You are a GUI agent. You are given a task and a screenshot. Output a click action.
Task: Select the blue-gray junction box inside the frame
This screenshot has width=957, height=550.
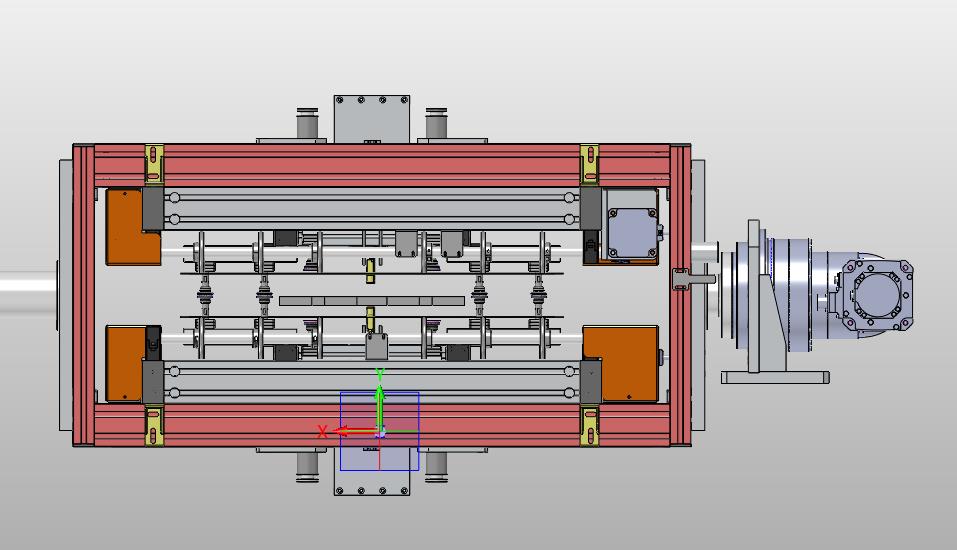click(633, 235)
